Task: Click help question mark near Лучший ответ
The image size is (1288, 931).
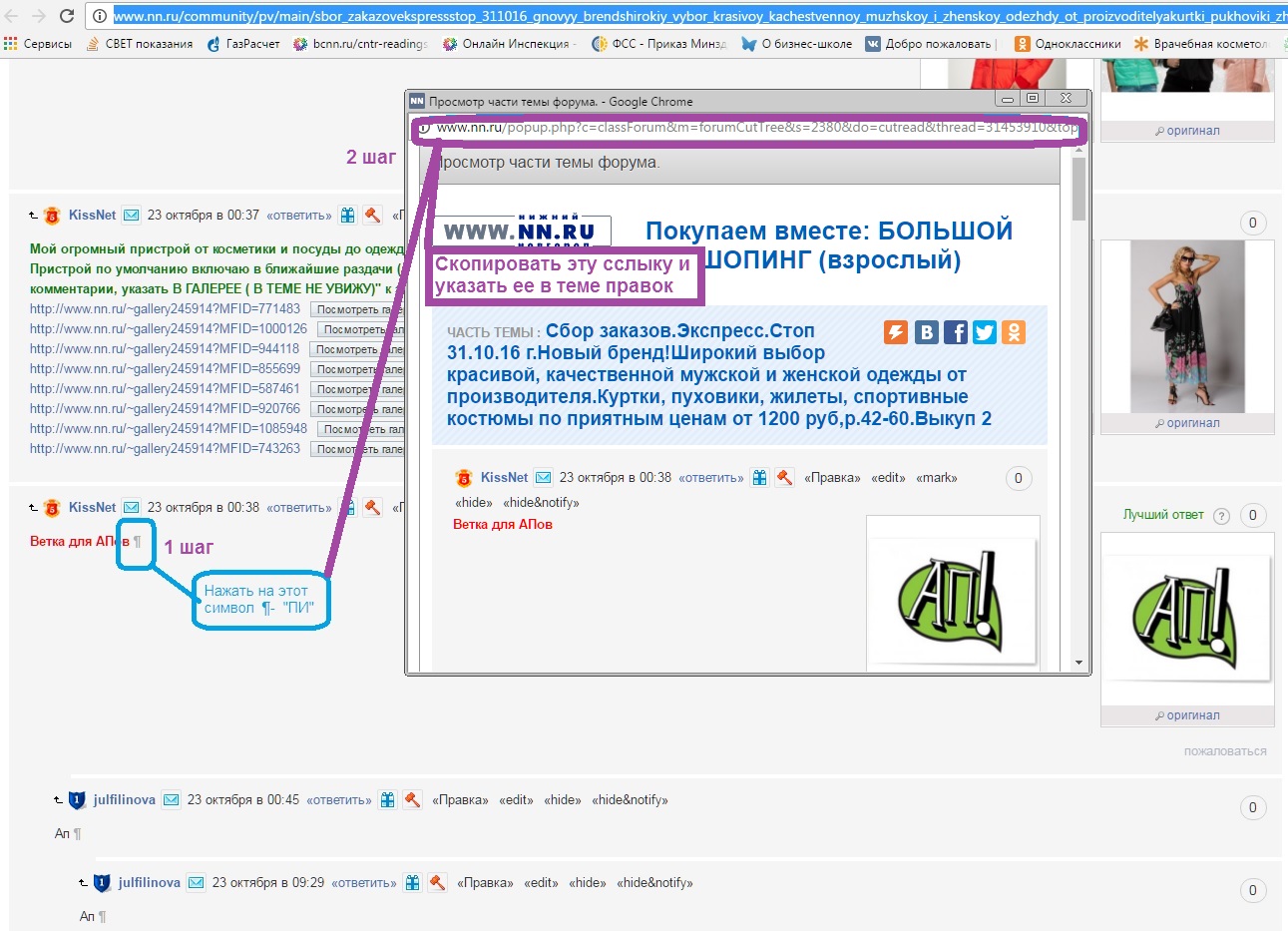Action: click(1221, 516)
